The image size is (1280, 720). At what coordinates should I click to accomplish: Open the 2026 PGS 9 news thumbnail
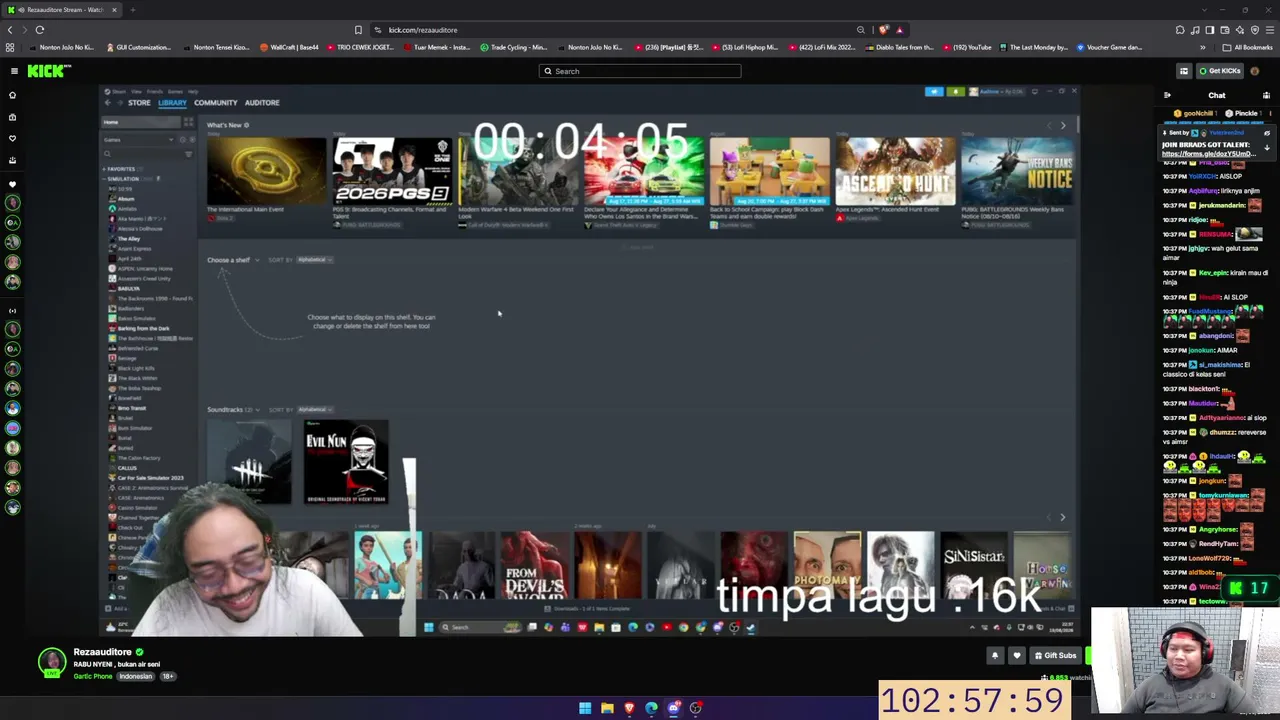click(x=392, y=171)
